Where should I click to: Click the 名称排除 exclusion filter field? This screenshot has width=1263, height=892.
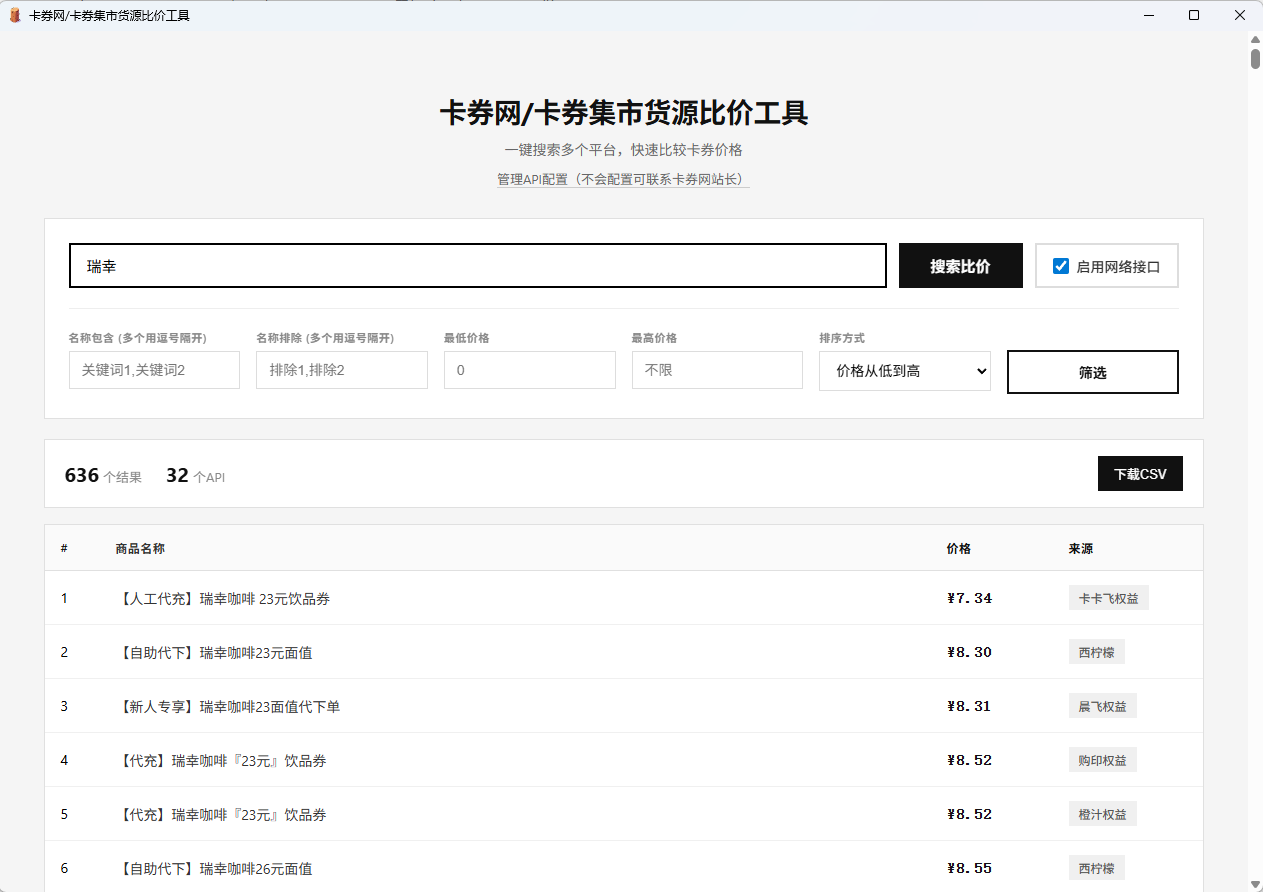tap(341, 369)
